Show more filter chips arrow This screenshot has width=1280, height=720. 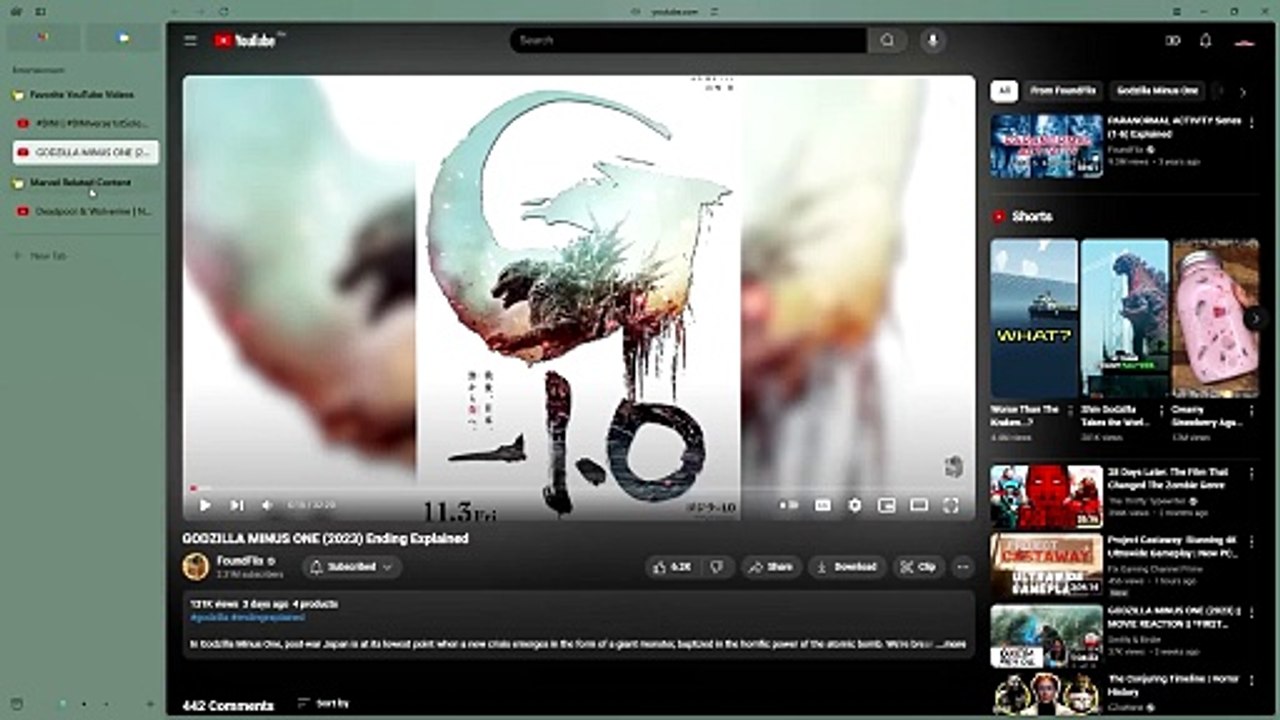click(x=1243, y=92)
